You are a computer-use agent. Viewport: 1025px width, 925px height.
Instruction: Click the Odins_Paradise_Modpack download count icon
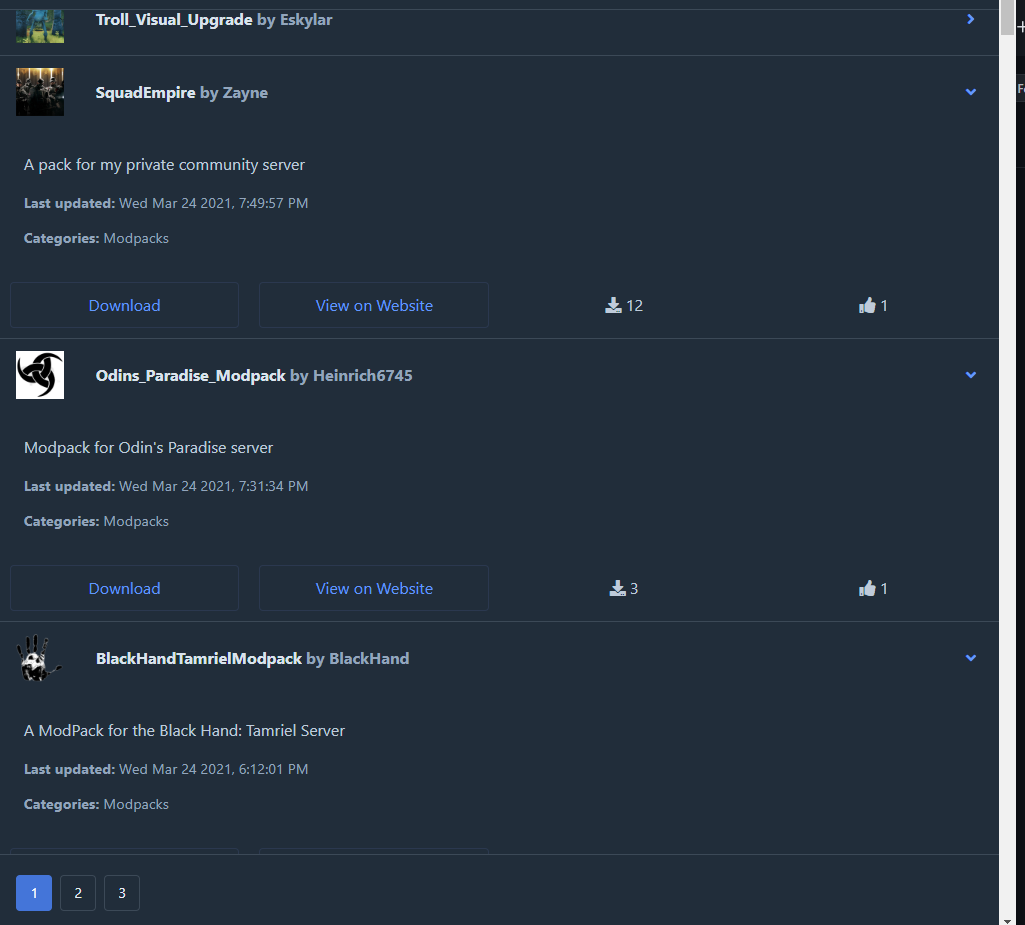[x=617, y=588]
